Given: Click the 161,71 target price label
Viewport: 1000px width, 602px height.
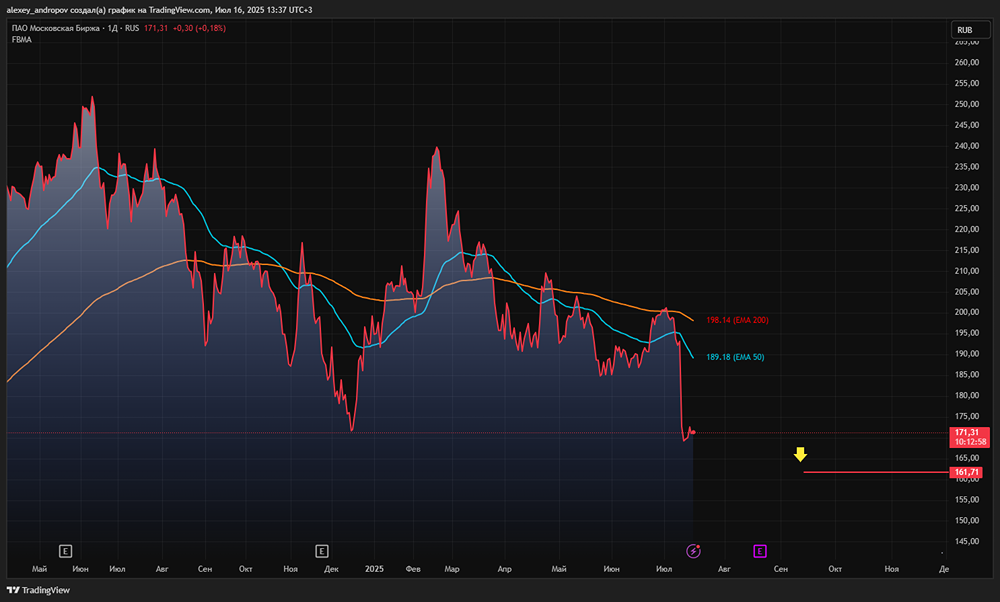Looking at the screenshot, I should tap(969, 472).
